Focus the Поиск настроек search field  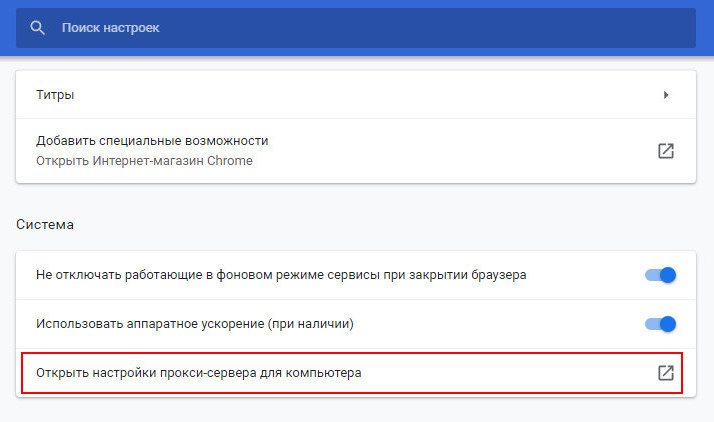(x=356, y=28)
